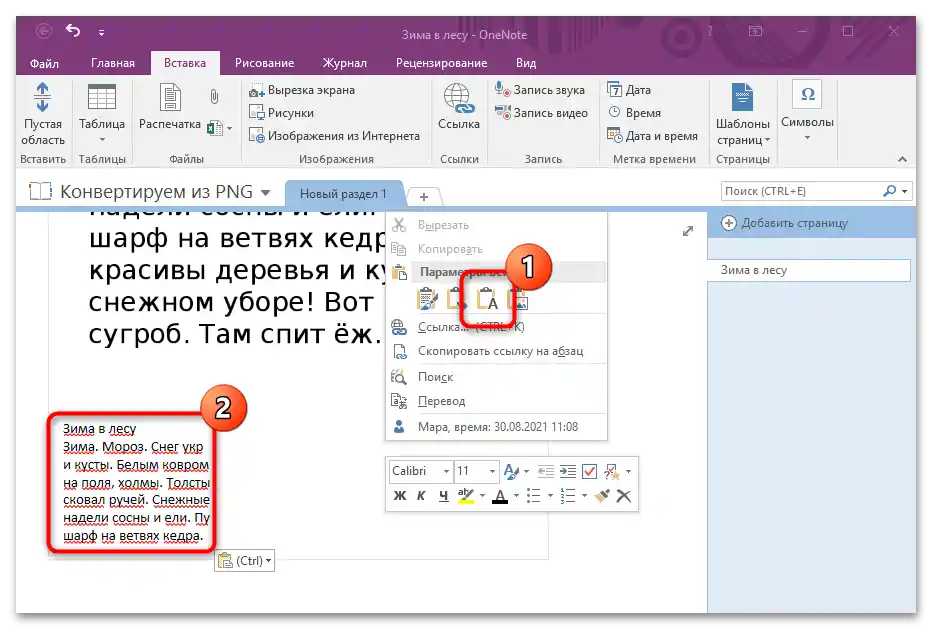The height and width of the screenshot is (629, 932).
Task: Paste keeping source formatting icon
Action: pyautogui.click(x=427, y=299)
